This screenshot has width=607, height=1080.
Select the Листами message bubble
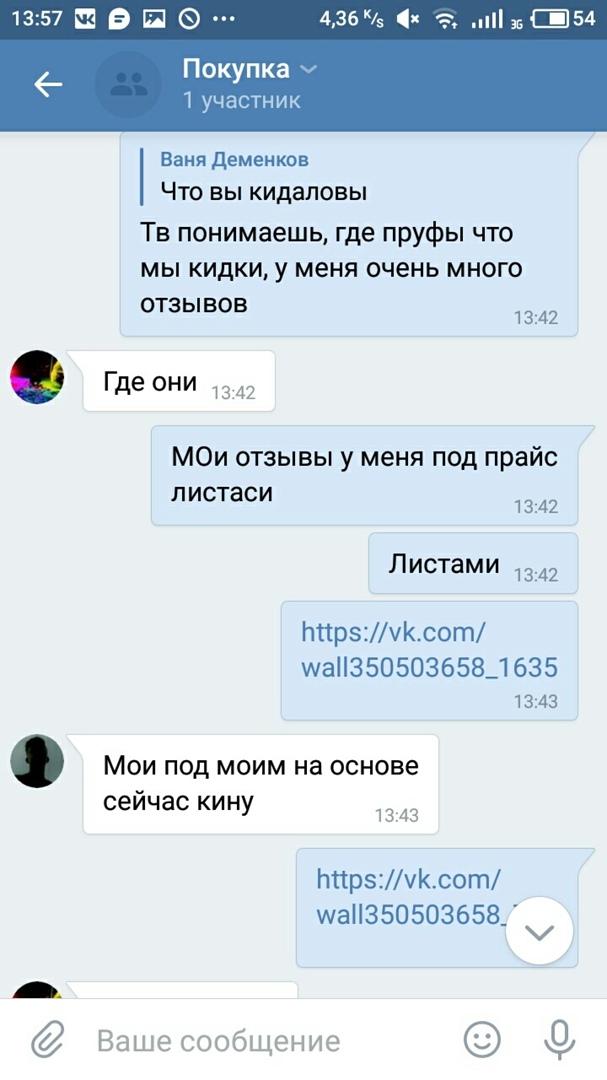pos(473,563)
